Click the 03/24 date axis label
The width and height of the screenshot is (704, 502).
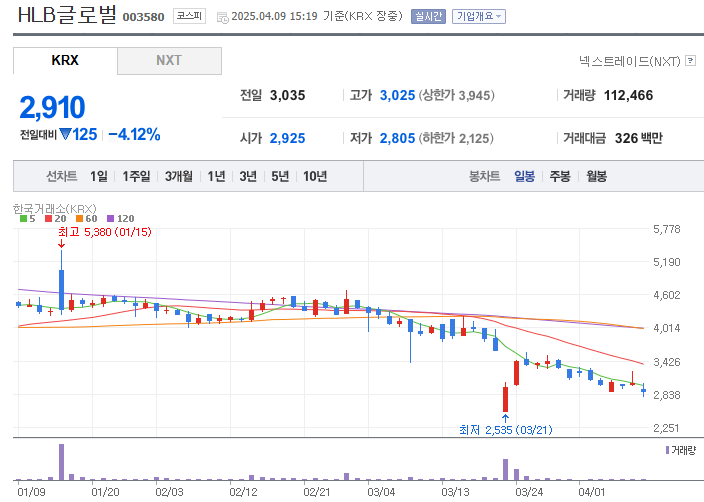529,492
